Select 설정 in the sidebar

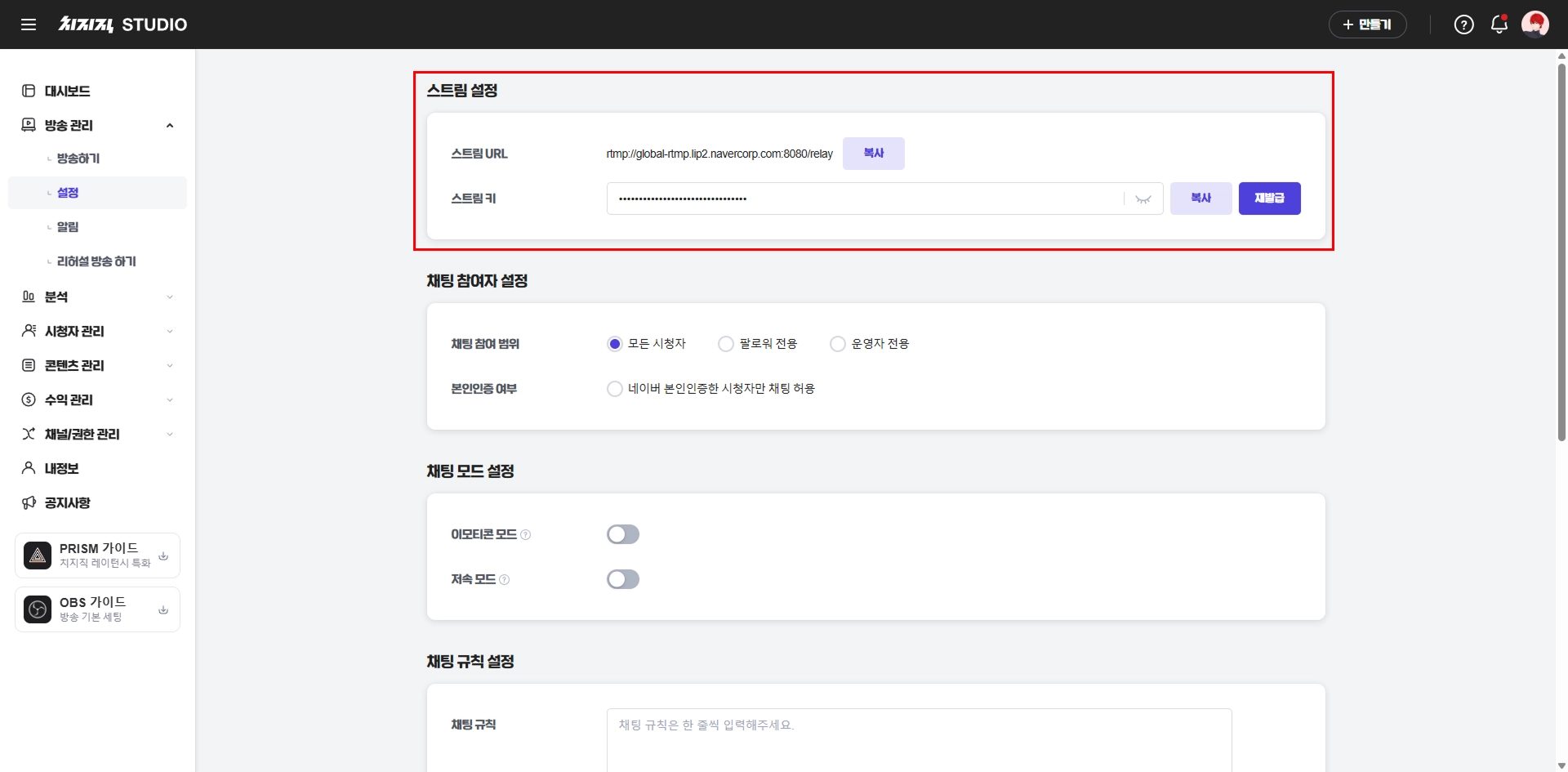[x=97, y=193]
